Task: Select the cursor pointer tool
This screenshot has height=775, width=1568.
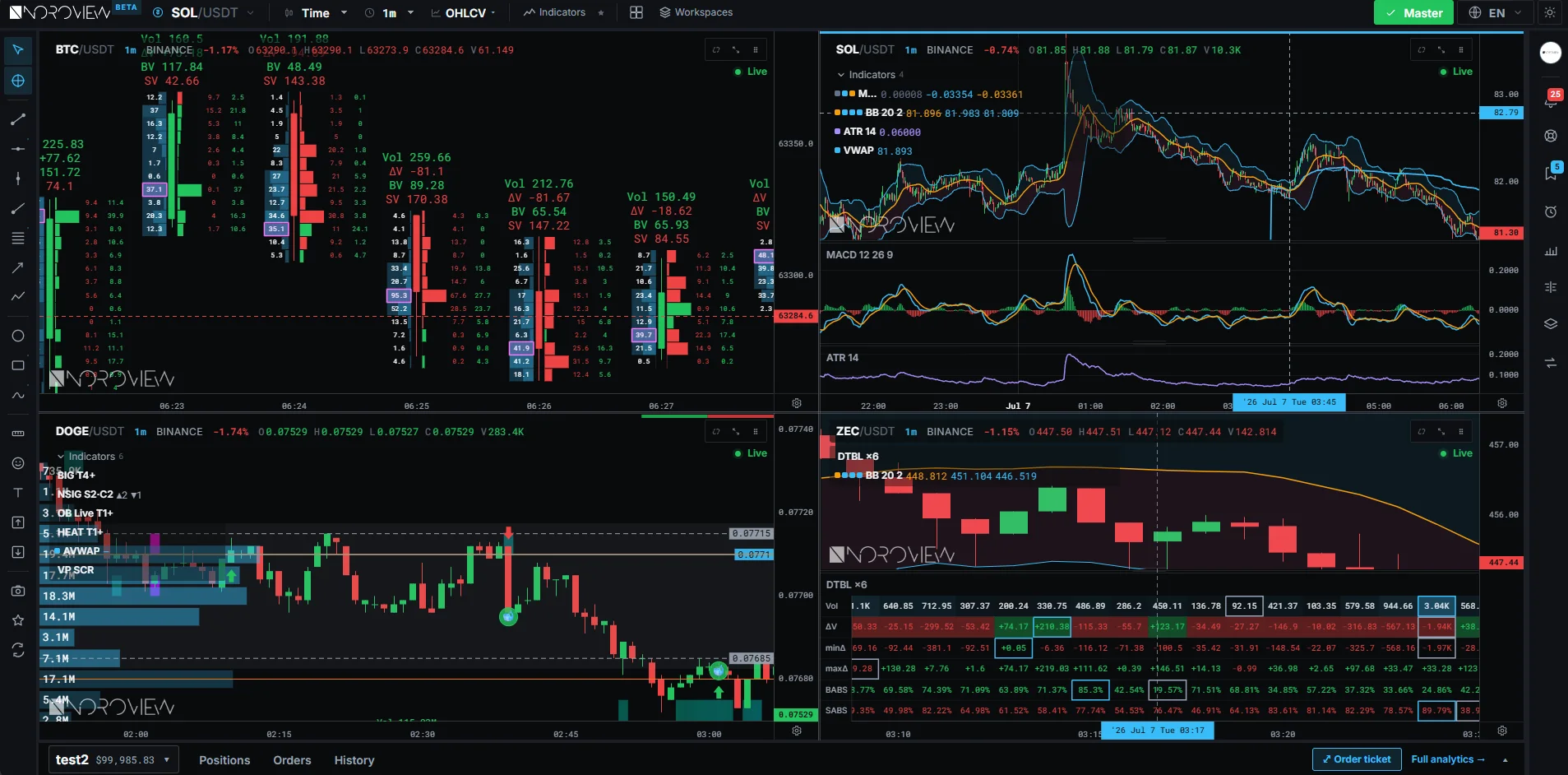Action: click(18, 50)
